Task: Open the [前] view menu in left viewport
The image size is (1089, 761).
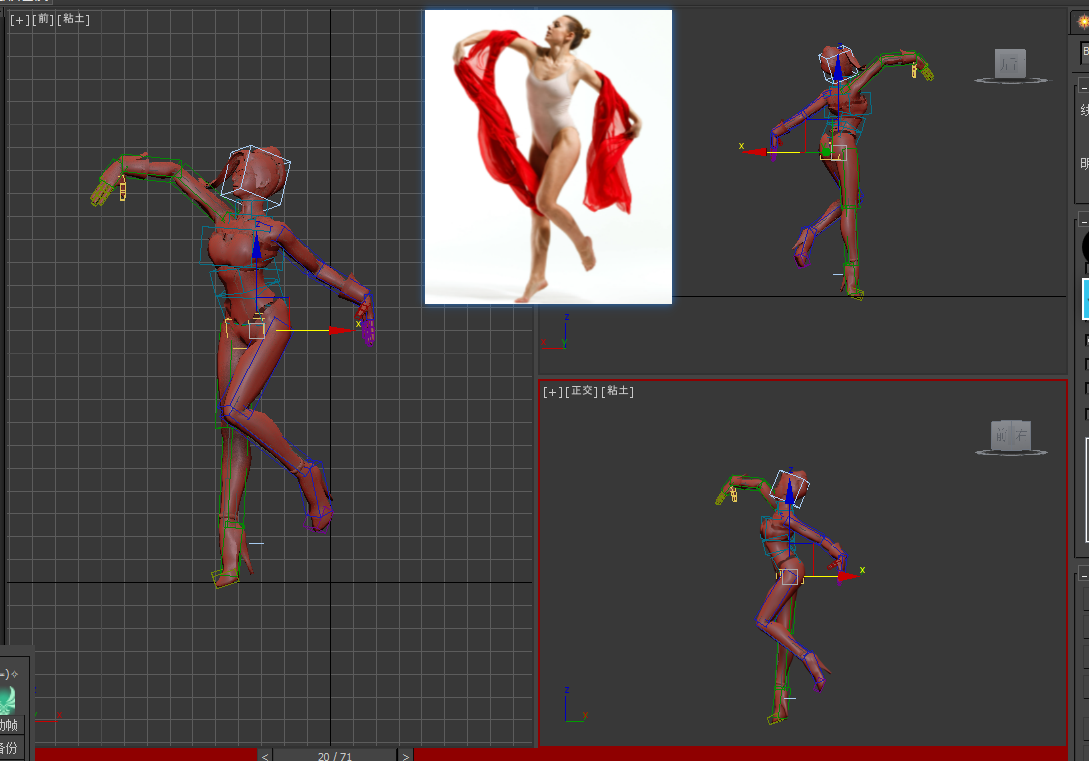Action: tap(43, 19)
